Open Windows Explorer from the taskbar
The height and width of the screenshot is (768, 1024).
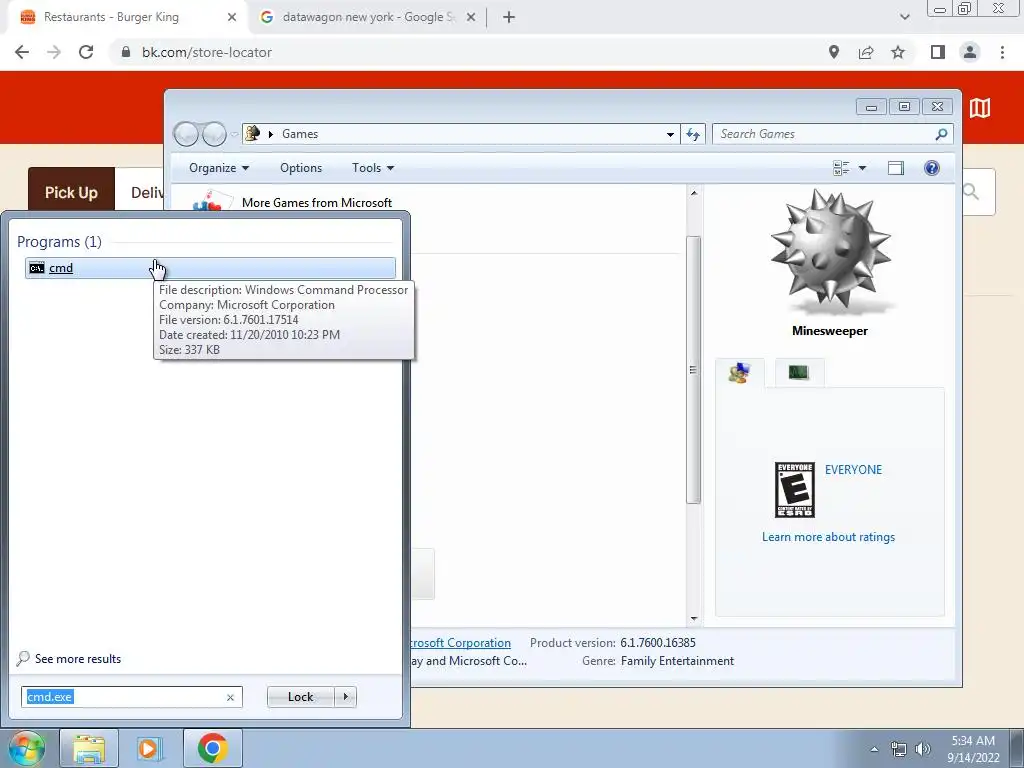click(x=89, y=748)
